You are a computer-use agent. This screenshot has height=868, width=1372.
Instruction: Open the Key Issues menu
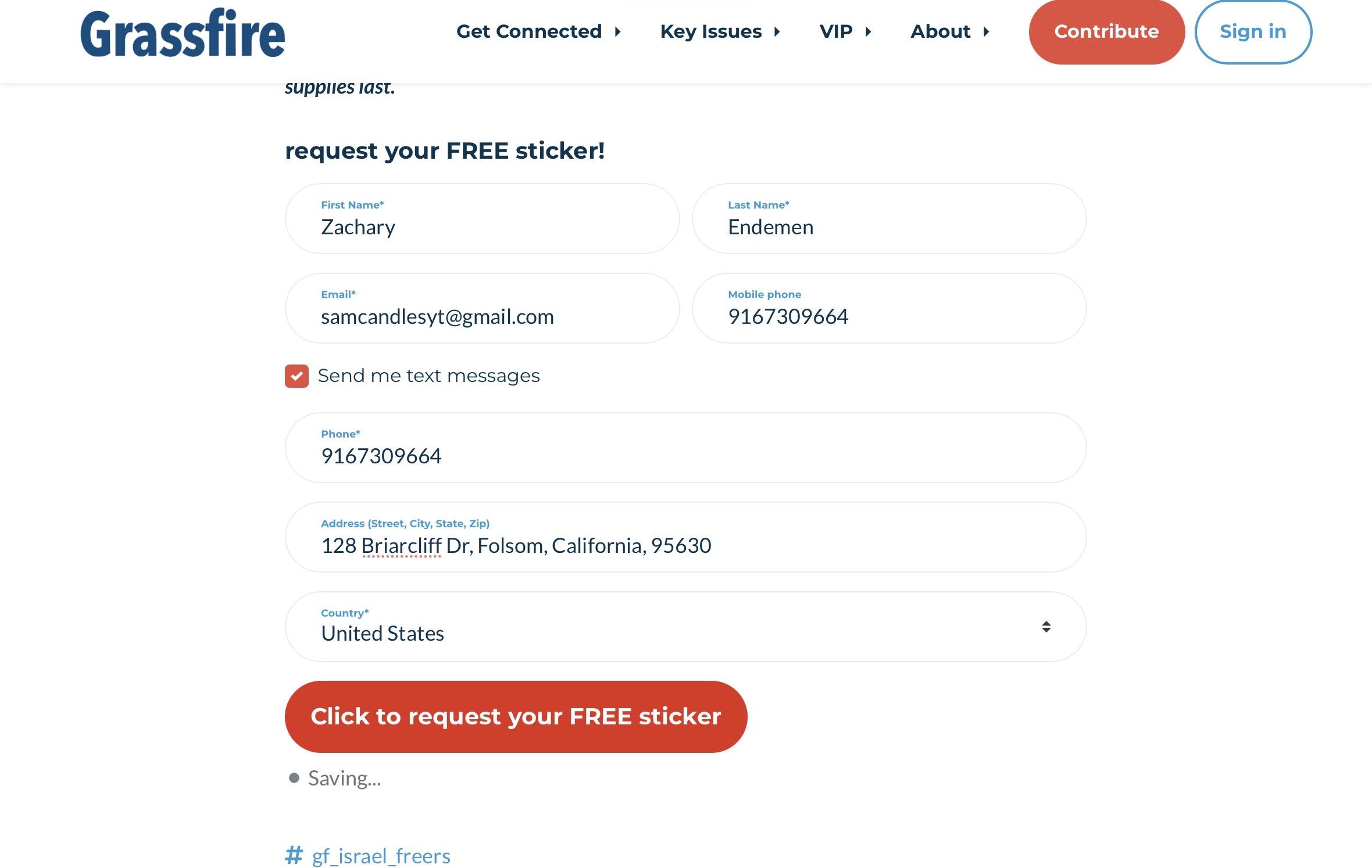(x=720, y=31)
